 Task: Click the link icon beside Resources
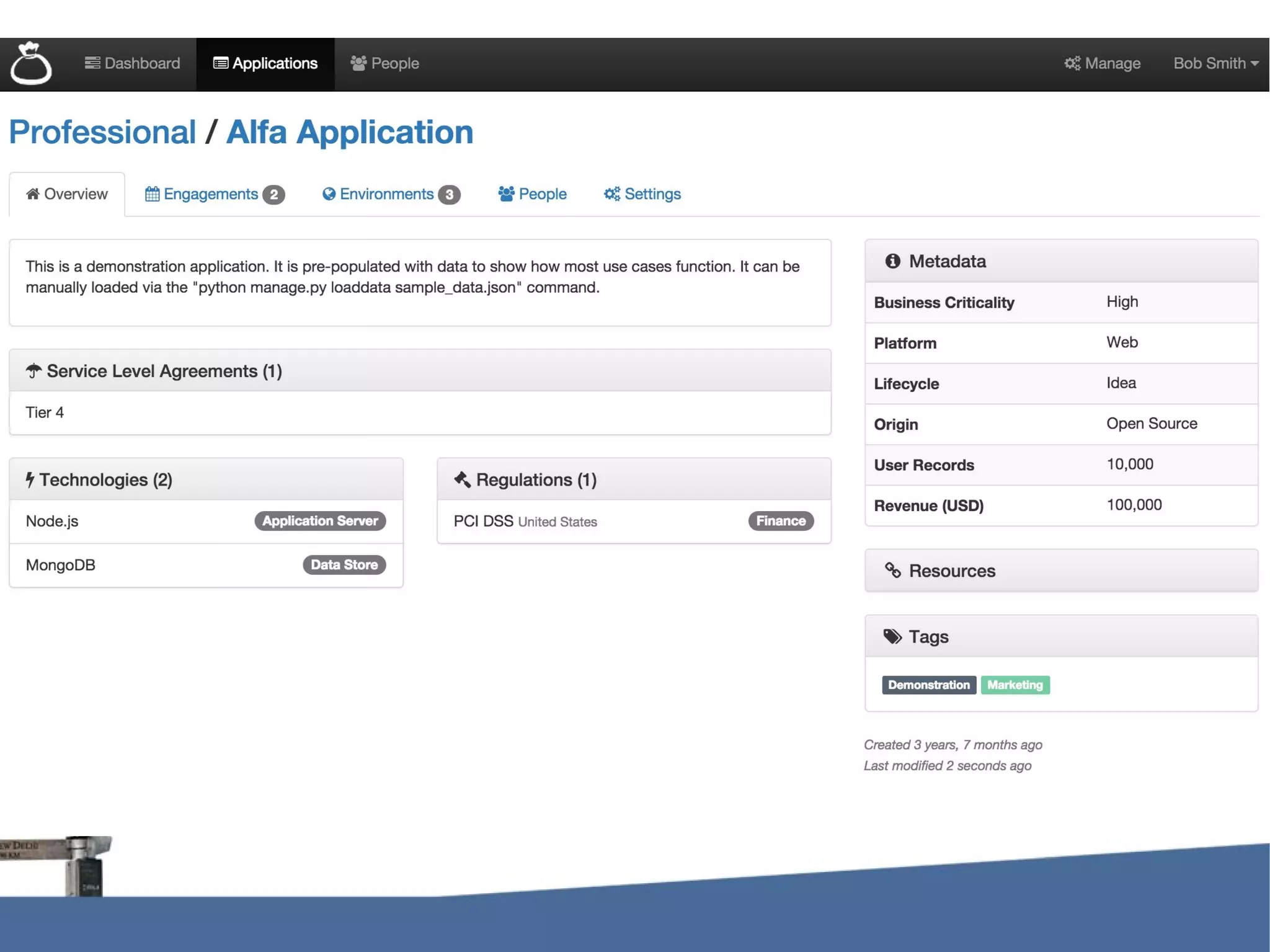[892, 571]
